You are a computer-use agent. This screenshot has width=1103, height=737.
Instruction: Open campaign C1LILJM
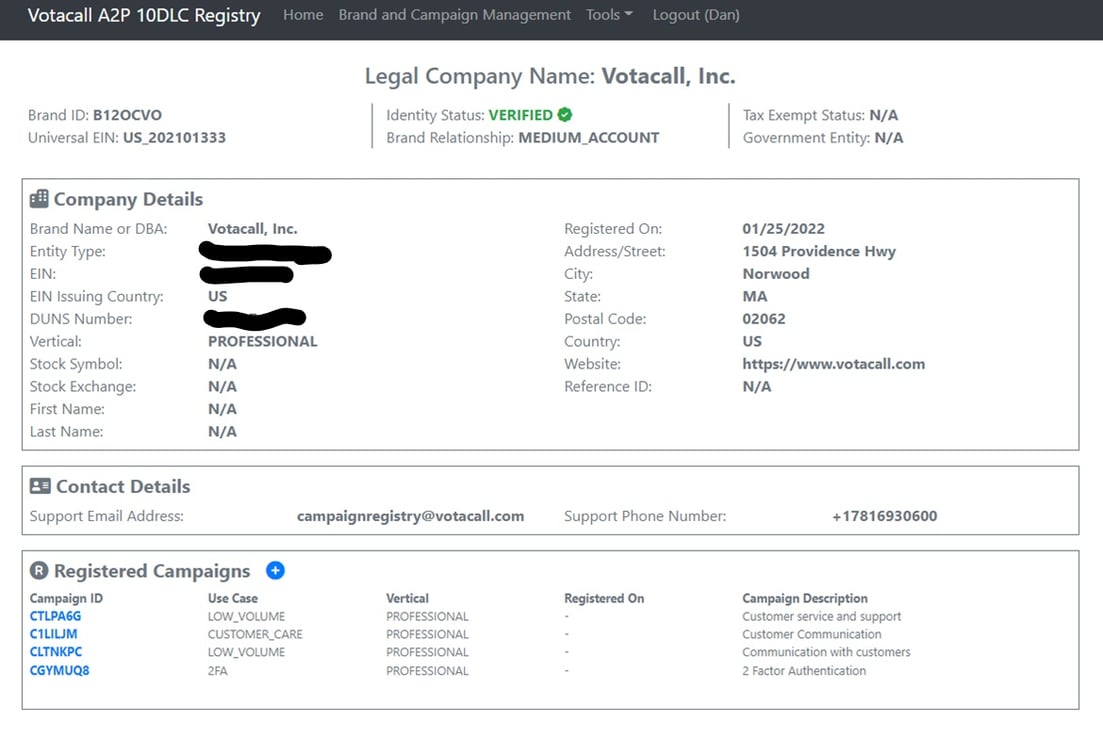(x=53, y=634)
